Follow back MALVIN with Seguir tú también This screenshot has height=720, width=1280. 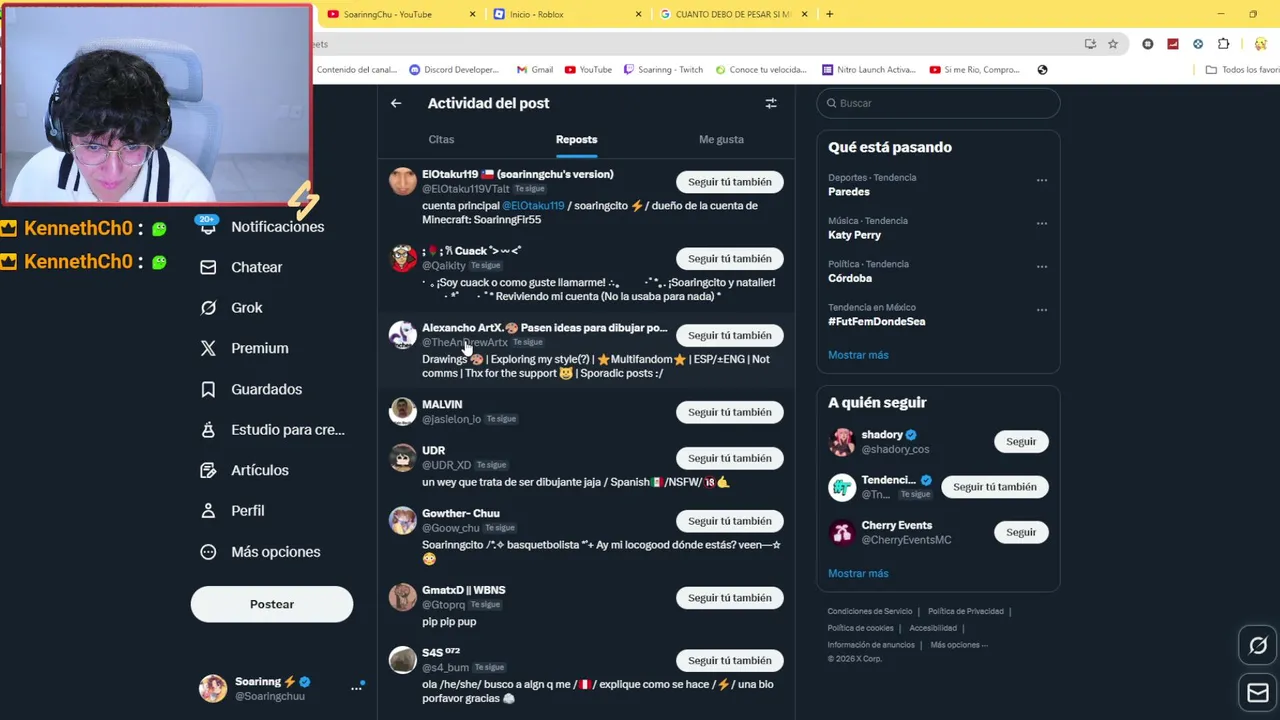[x=729, y=412]
